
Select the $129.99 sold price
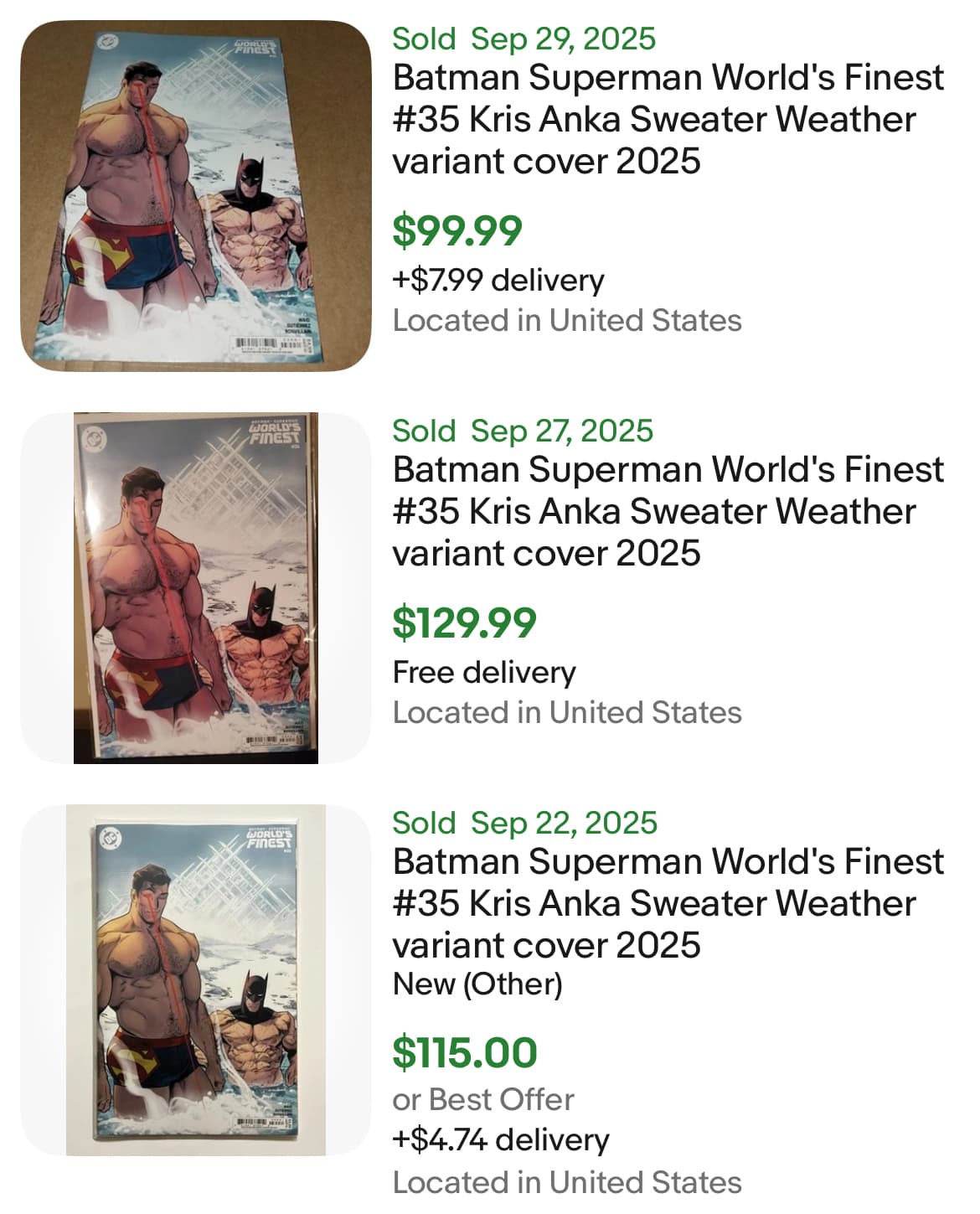tap(464, 622)
